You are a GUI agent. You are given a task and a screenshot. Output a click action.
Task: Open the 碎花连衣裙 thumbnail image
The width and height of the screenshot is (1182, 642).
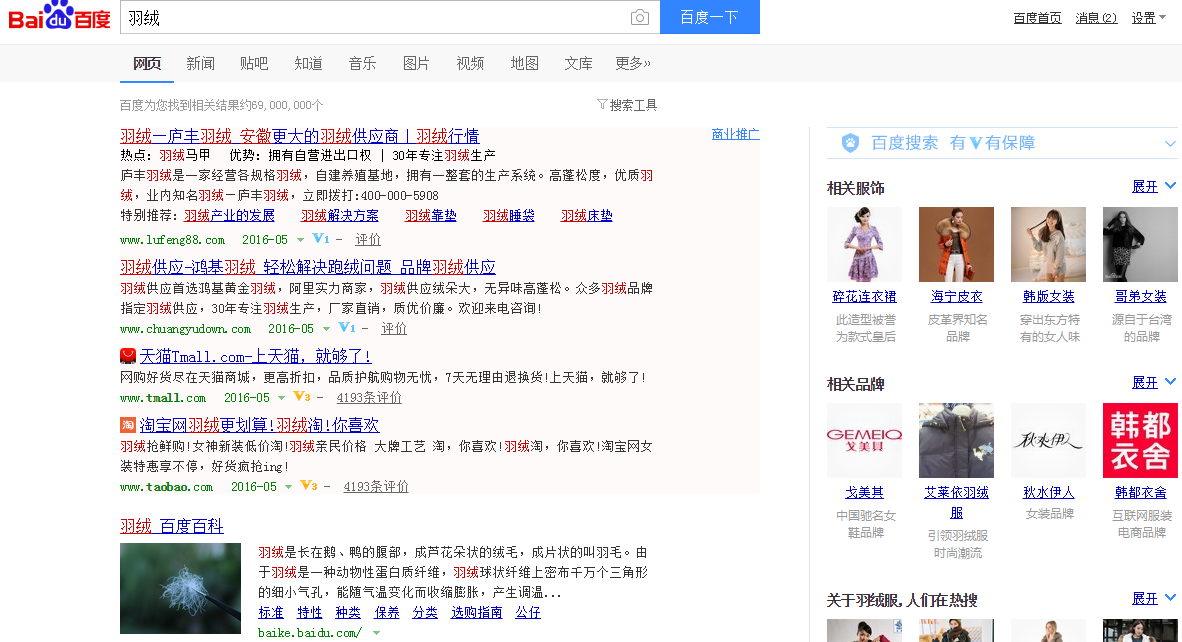tap(865, 245)
